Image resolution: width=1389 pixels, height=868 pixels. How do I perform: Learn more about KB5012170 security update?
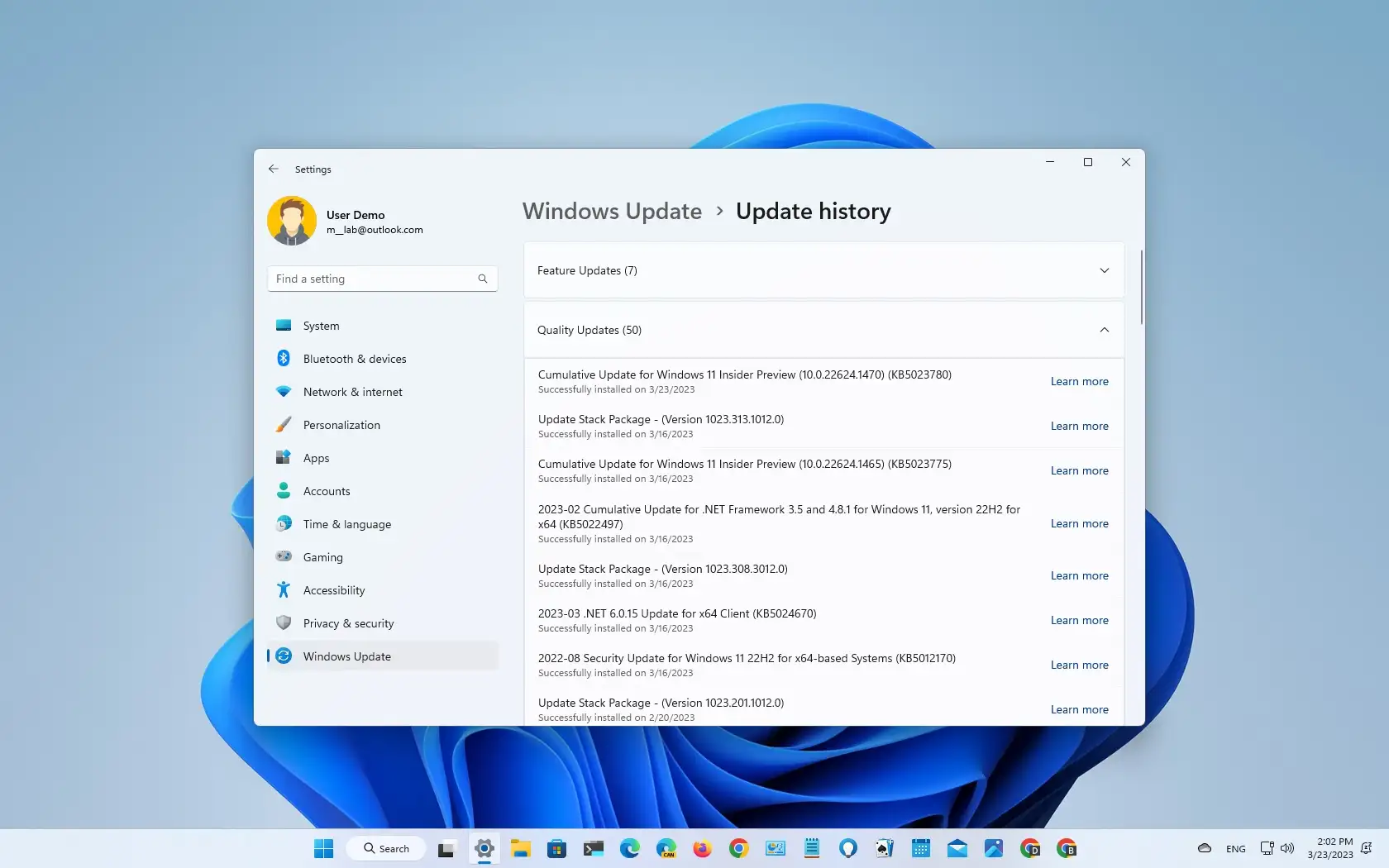click(1079, 665)
